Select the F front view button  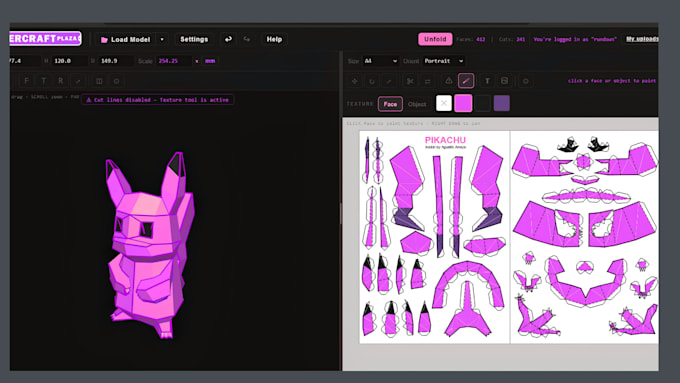click(26, 81)
